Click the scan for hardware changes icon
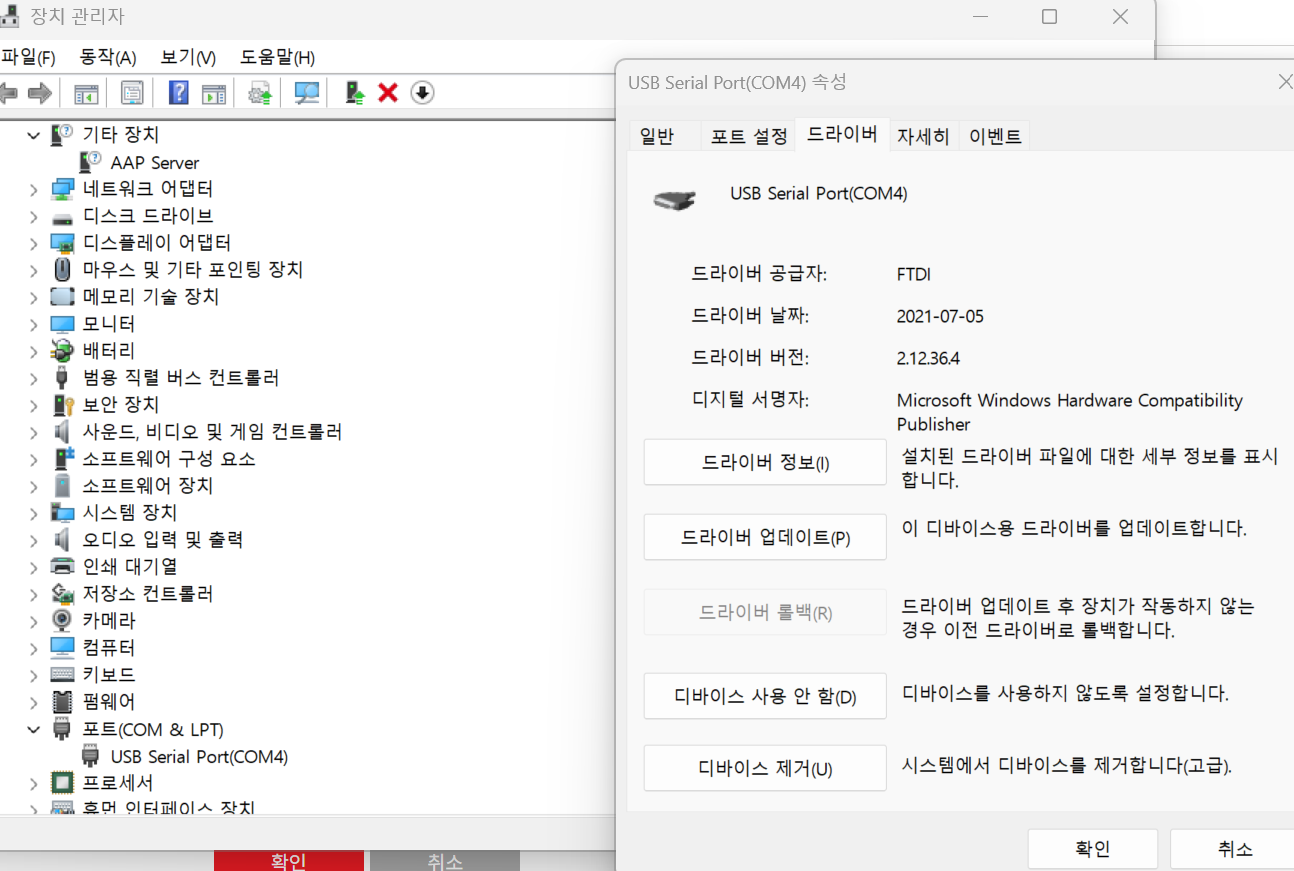Screen dimensions: 1294x871 tap(306, 93)
